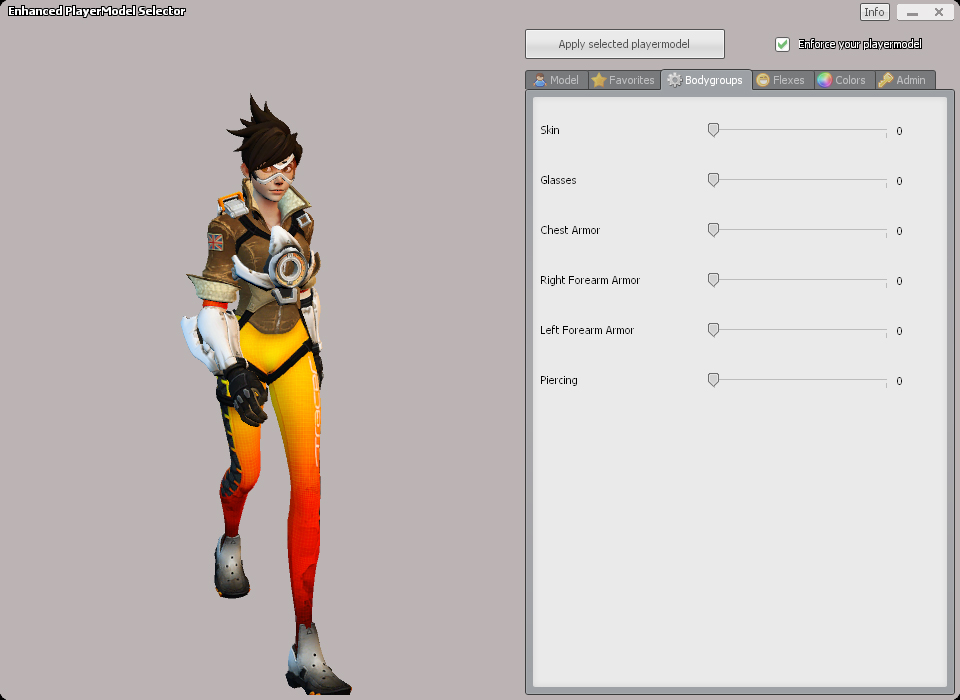Click the Right Forearm Armor slider track

pyautogui.click(x=800, y=280)
